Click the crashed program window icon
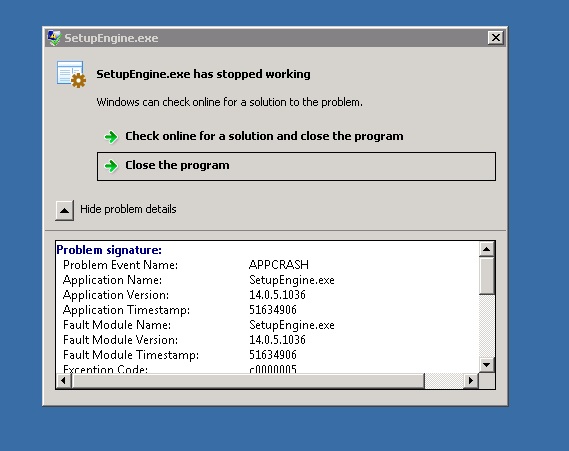 (71, 74)
